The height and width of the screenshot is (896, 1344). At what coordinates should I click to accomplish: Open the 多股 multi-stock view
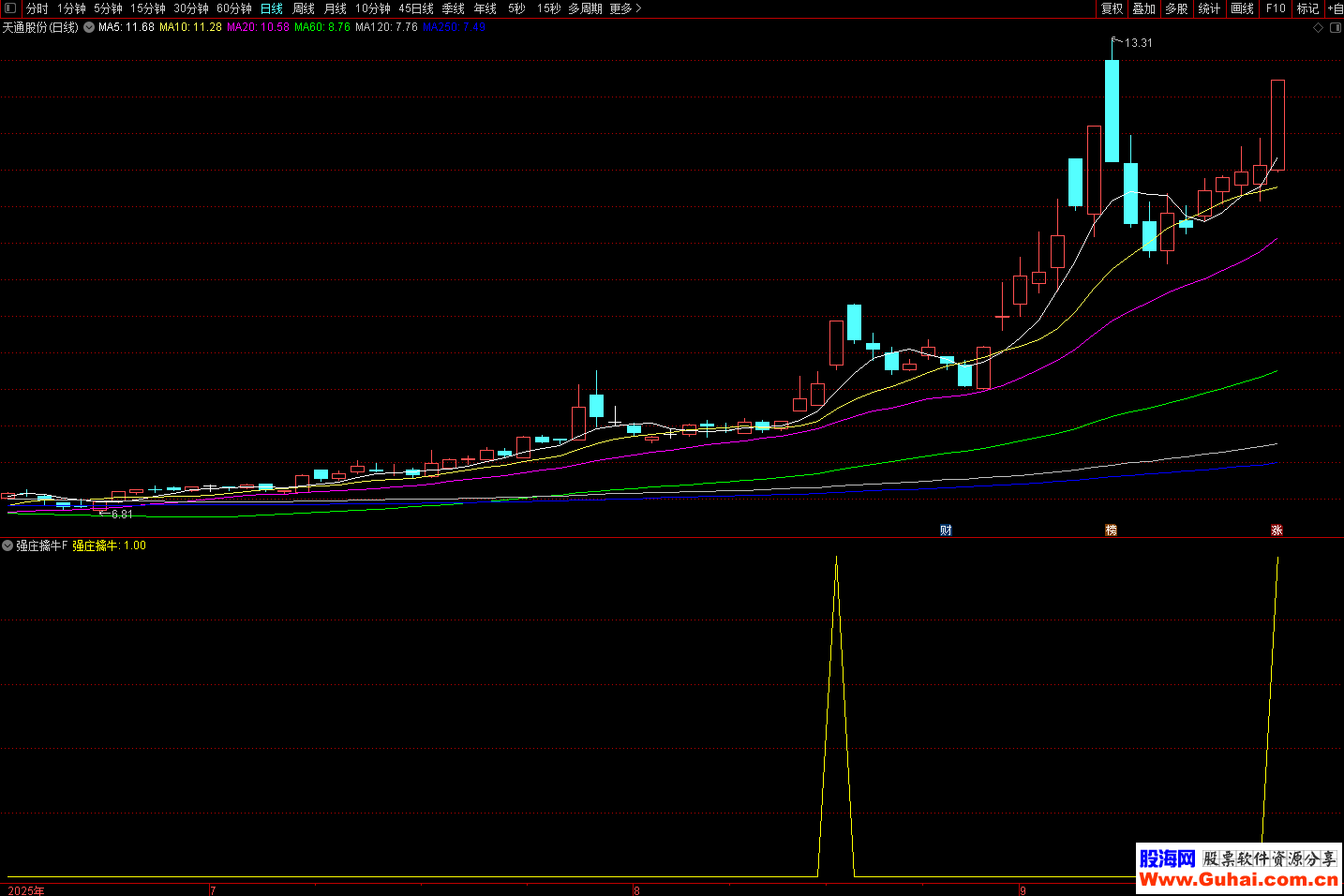click(x=1177, y=8)
